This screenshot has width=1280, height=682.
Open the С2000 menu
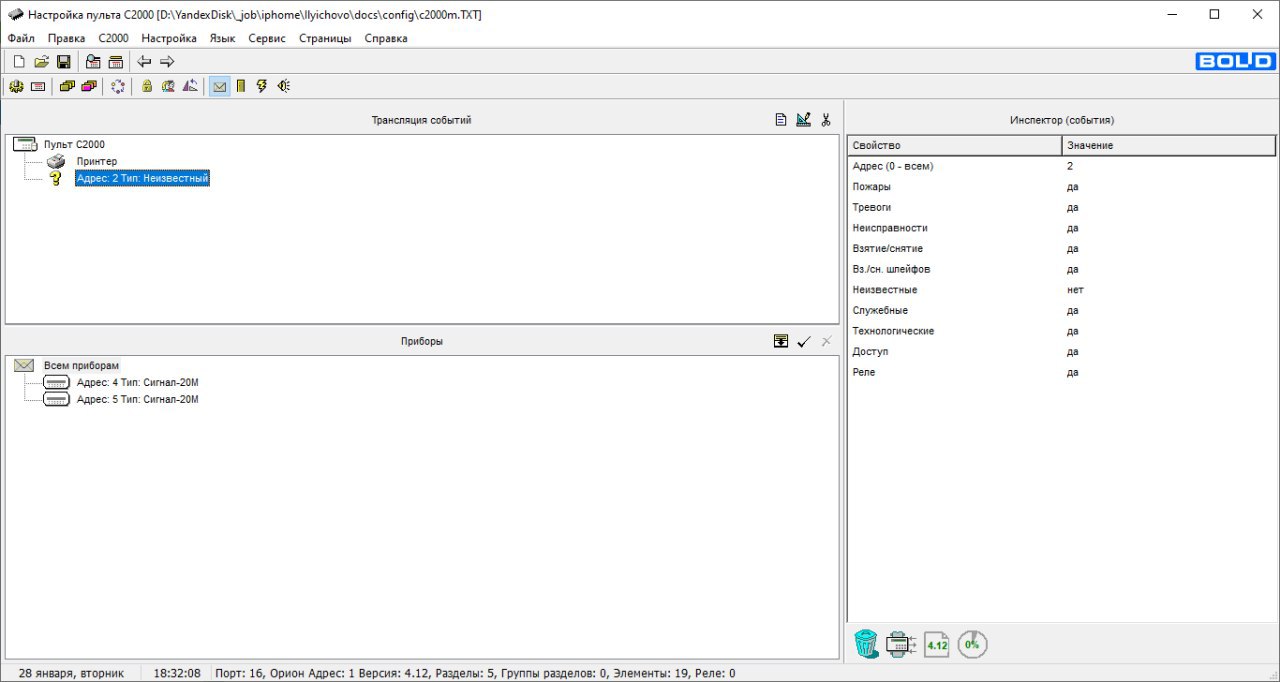(114, 38)
